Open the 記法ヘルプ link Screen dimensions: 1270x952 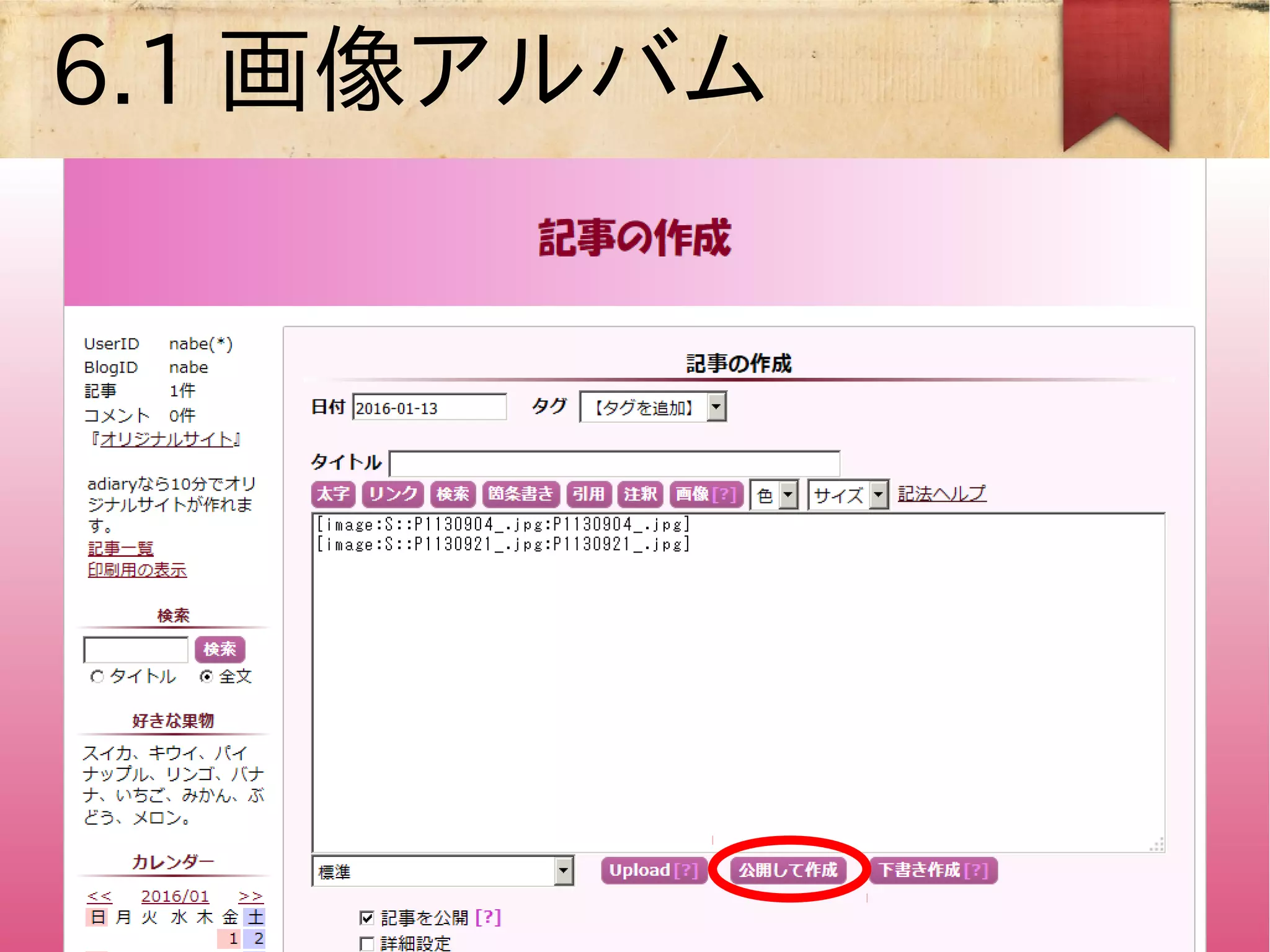click(941, 494)
